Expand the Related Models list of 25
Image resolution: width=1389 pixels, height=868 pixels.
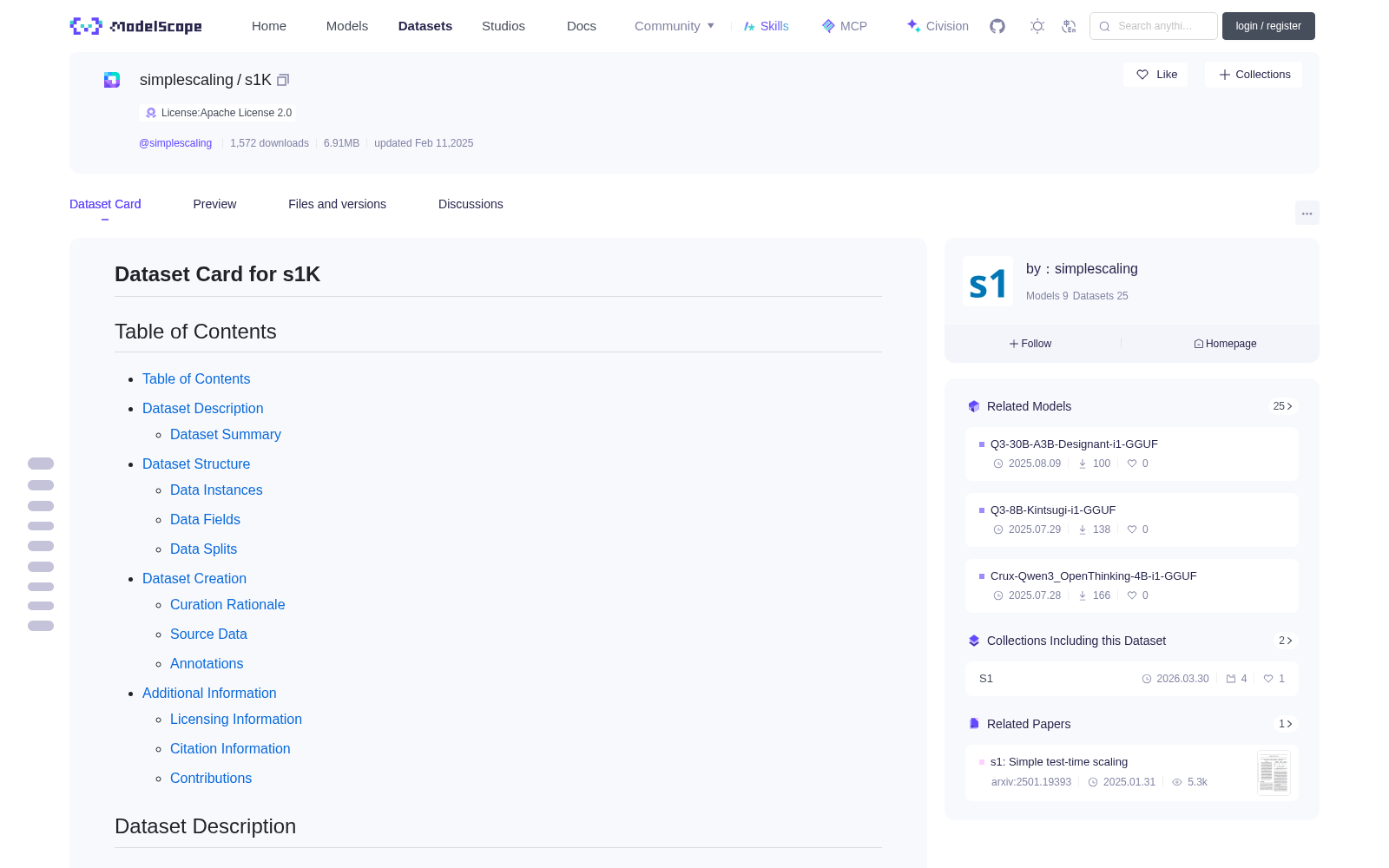[x=1283, y=406]
